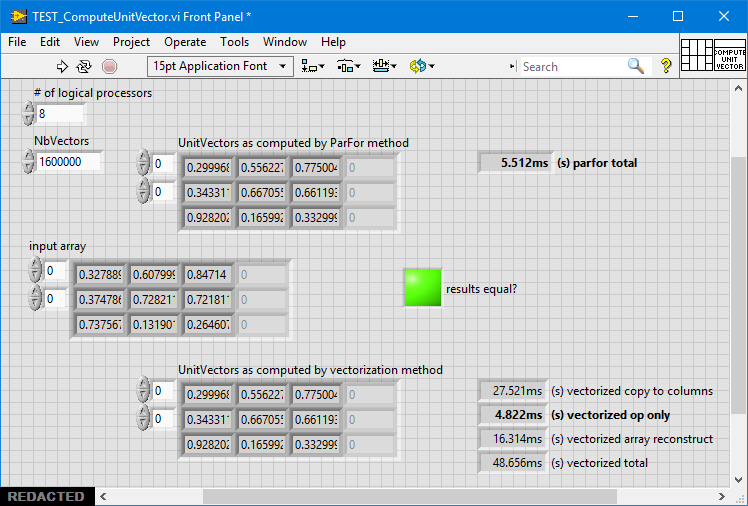748x506 pixels.
Task: Click input array cell 0.32788
Action: pyautogui.click(x=100, y=275)
